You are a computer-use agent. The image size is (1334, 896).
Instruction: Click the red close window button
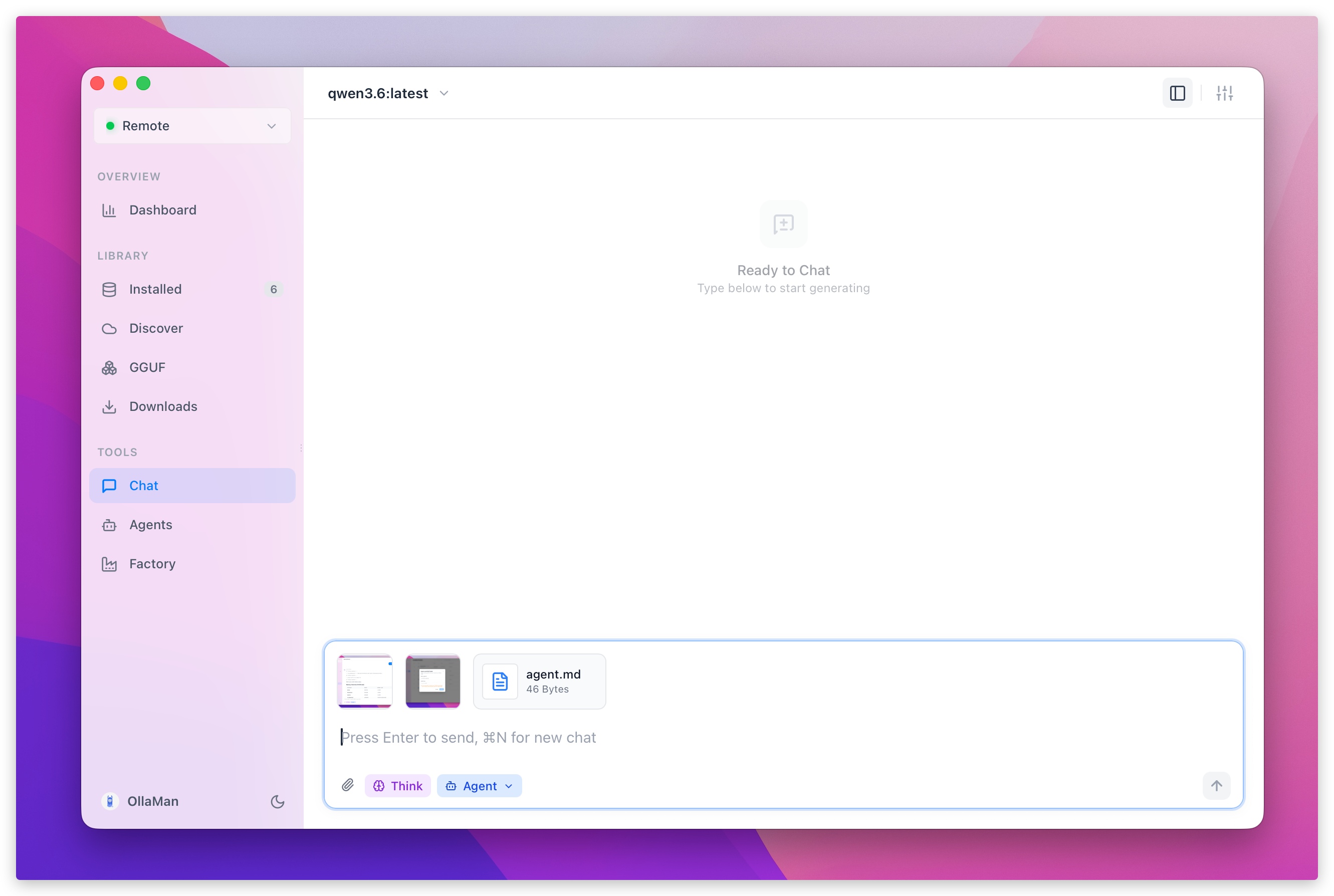coord(97,83)
